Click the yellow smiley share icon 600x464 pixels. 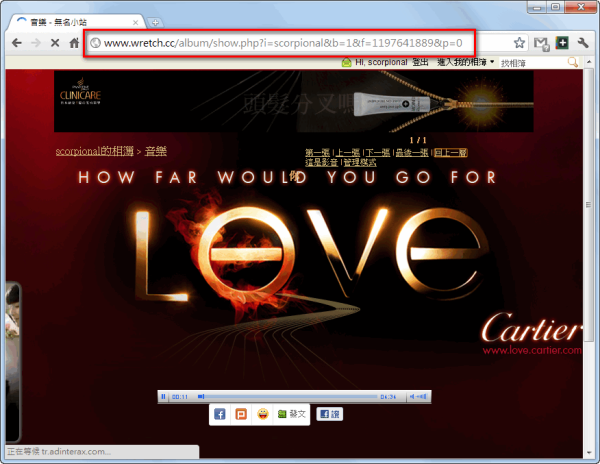tap(262, 414)
